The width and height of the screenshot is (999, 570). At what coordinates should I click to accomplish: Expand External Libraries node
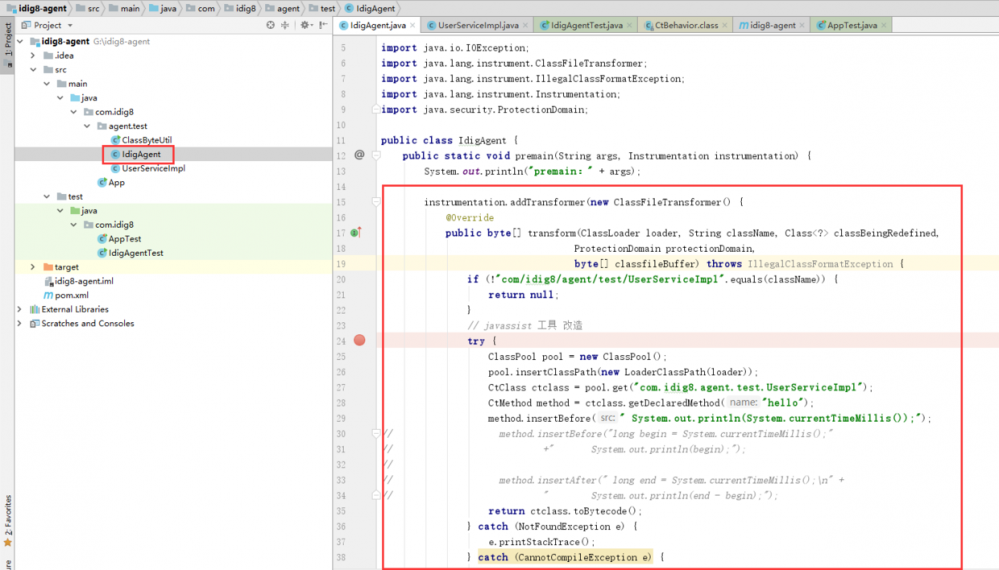(x=20, y=309)
